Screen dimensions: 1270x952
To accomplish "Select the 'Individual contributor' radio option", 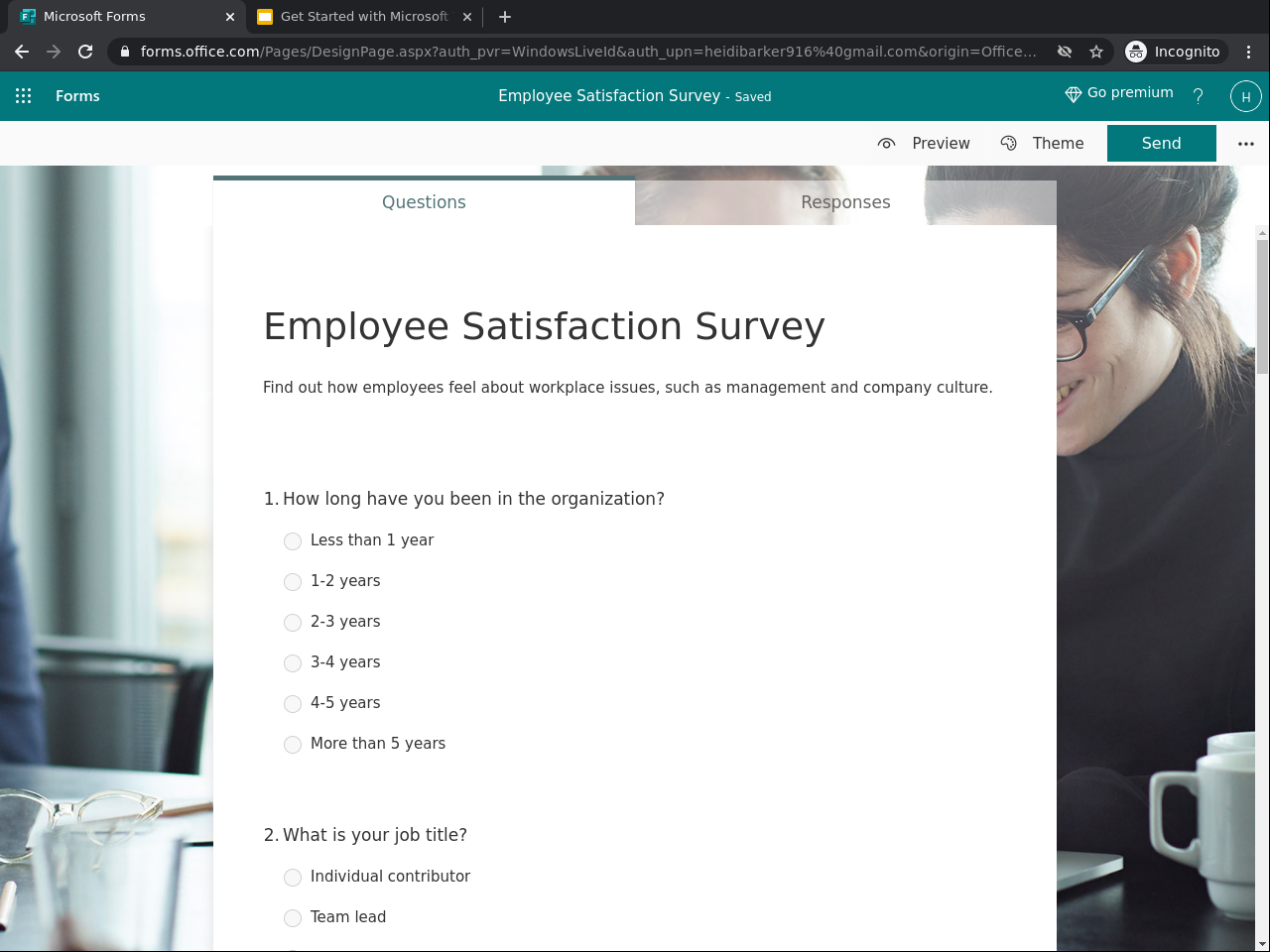I will pyautogui.click(x=293, y=878).
